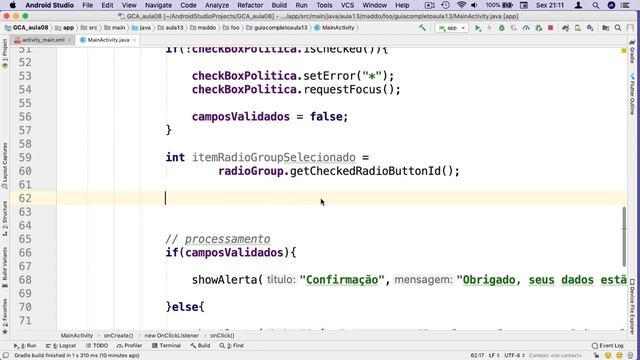Image resolution: width=640 pixels, height=360 pixels.
Task: Toggle the Build Variants side panel
Action: click(x=5, y=267)
